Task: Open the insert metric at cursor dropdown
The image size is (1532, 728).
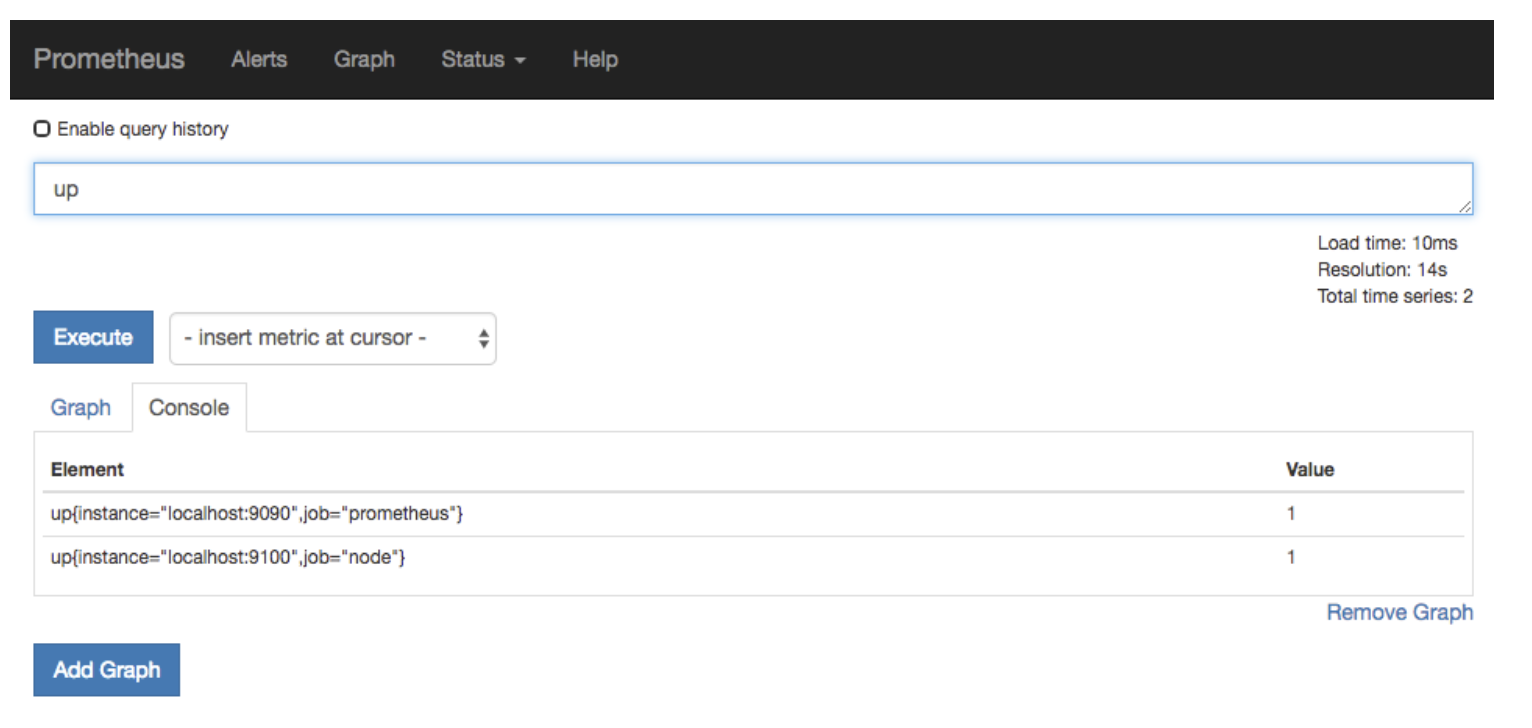Action: [333, 338]
